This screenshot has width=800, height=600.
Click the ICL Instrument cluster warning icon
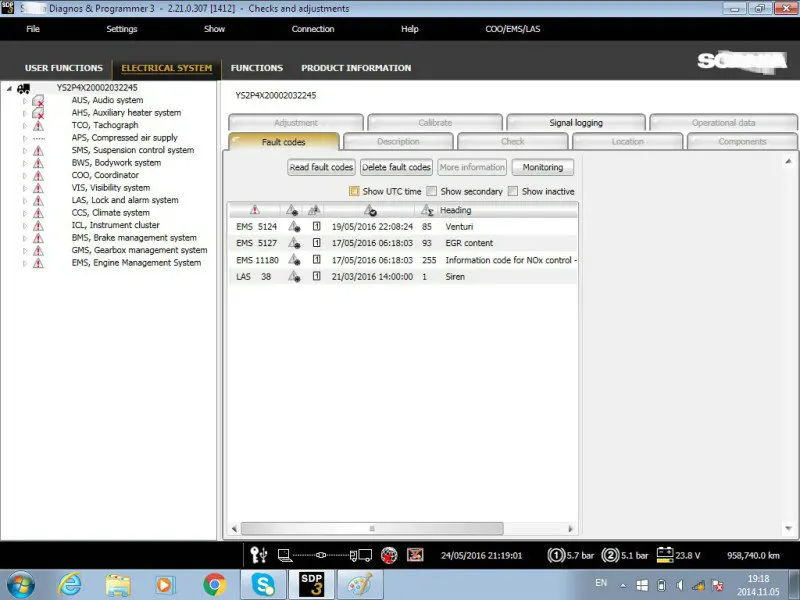coord(38,226)
